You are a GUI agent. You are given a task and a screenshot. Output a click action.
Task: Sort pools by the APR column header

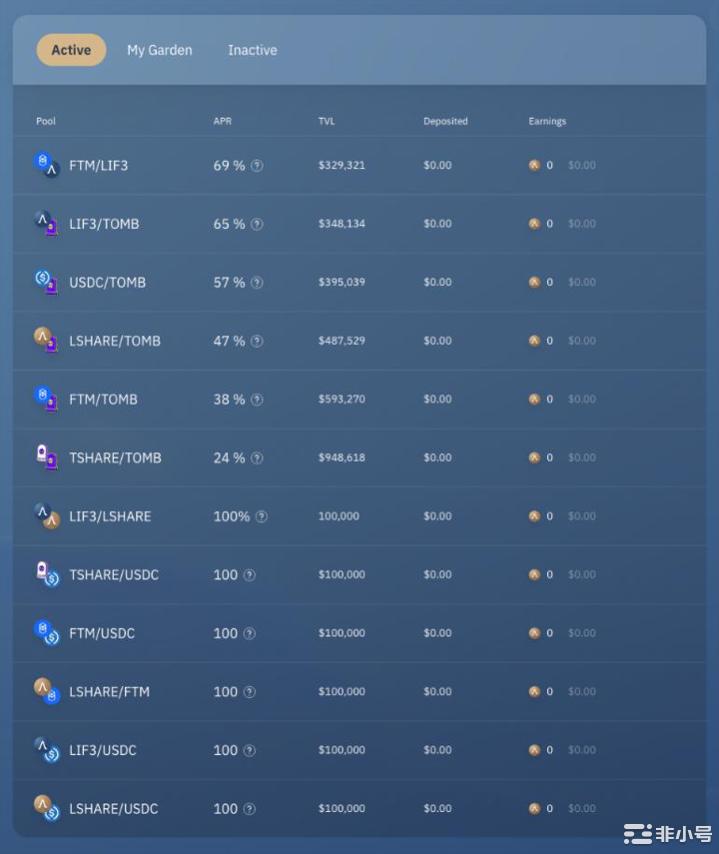point(222,121)
